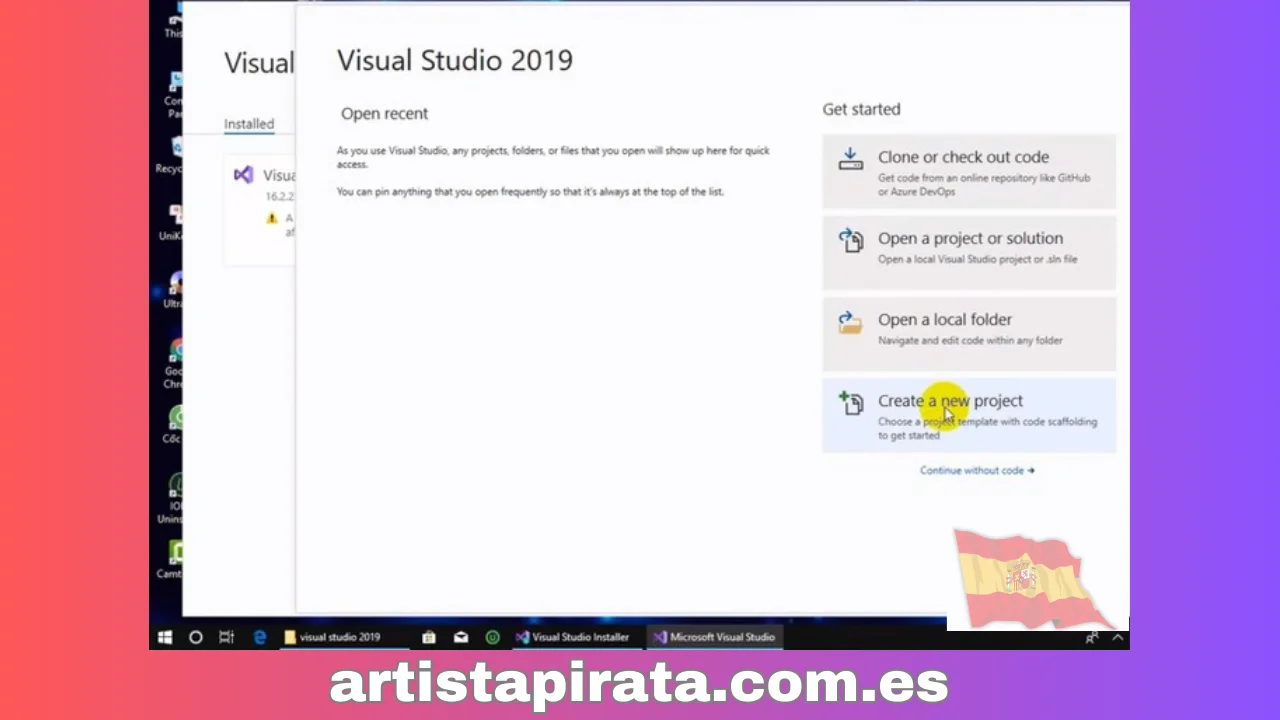Choose Open a project or solution
This screenshot has height=720, width=1280.
(969, 252)
